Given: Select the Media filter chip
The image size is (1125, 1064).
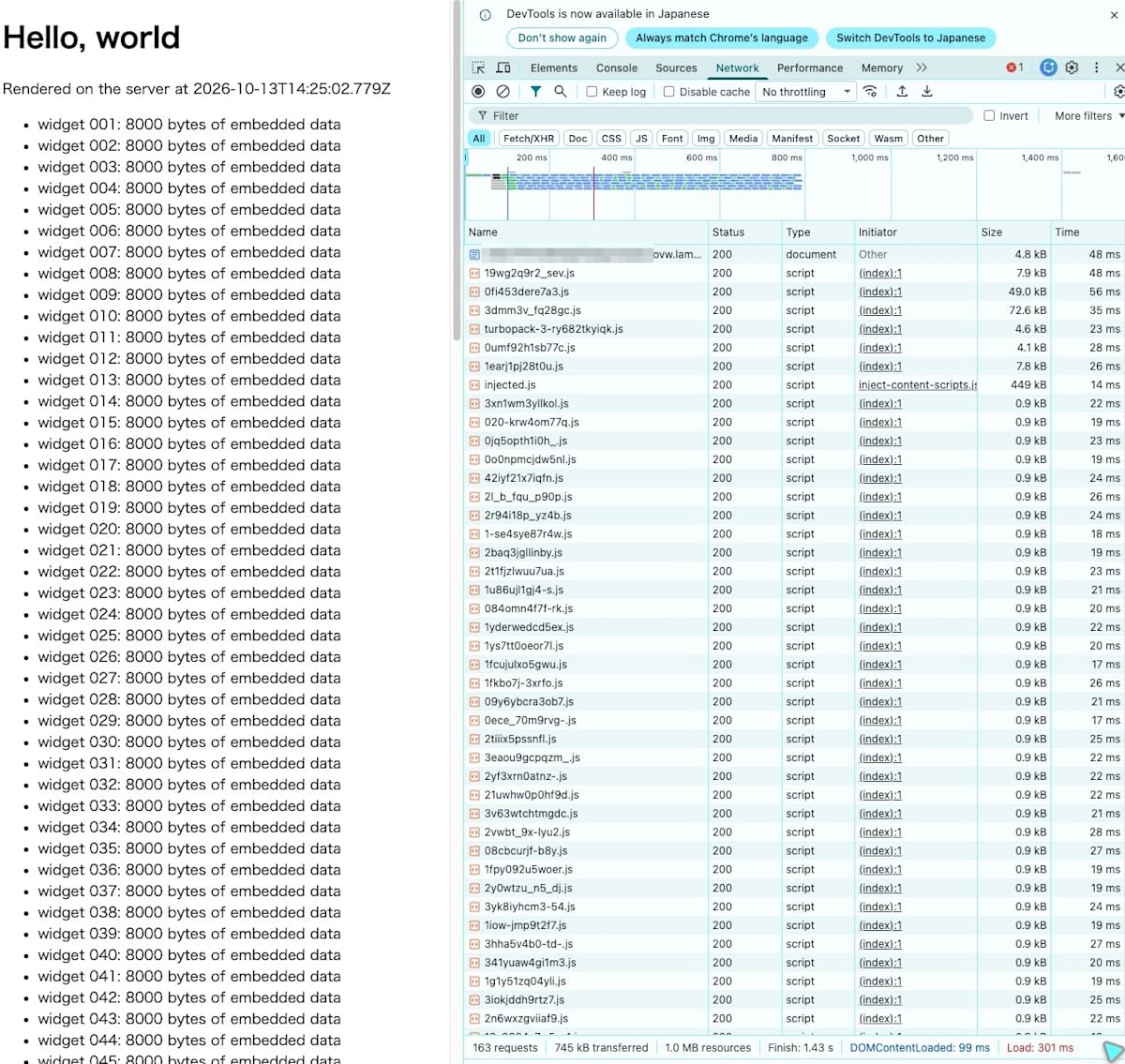Looking at the screenshot, I should (743, 138).
